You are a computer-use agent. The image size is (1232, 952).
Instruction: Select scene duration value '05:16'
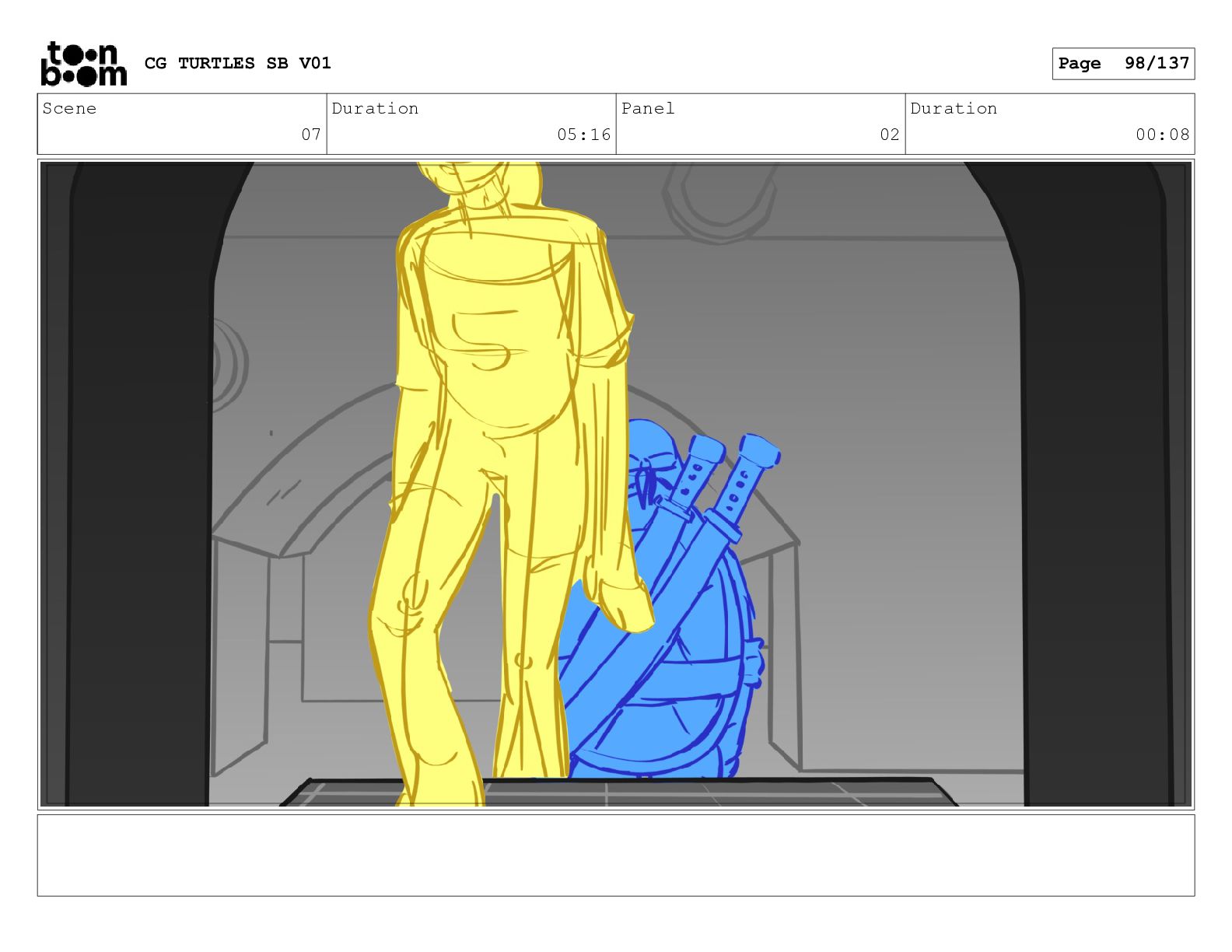point(583,135)
